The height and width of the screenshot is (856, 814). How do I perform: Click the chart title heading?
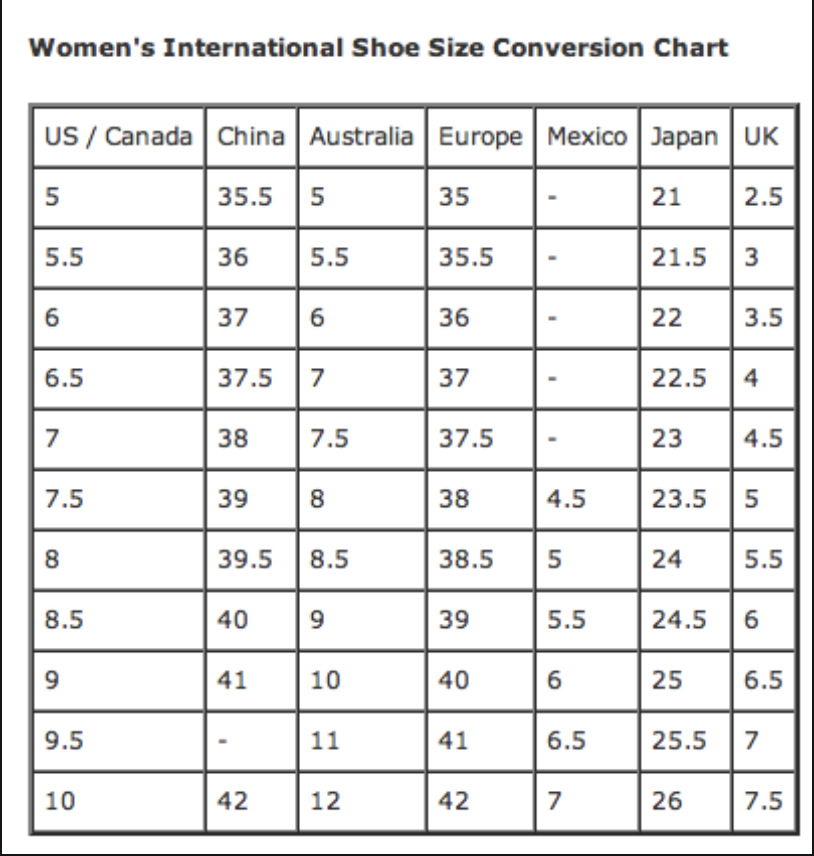pos(378,47)
